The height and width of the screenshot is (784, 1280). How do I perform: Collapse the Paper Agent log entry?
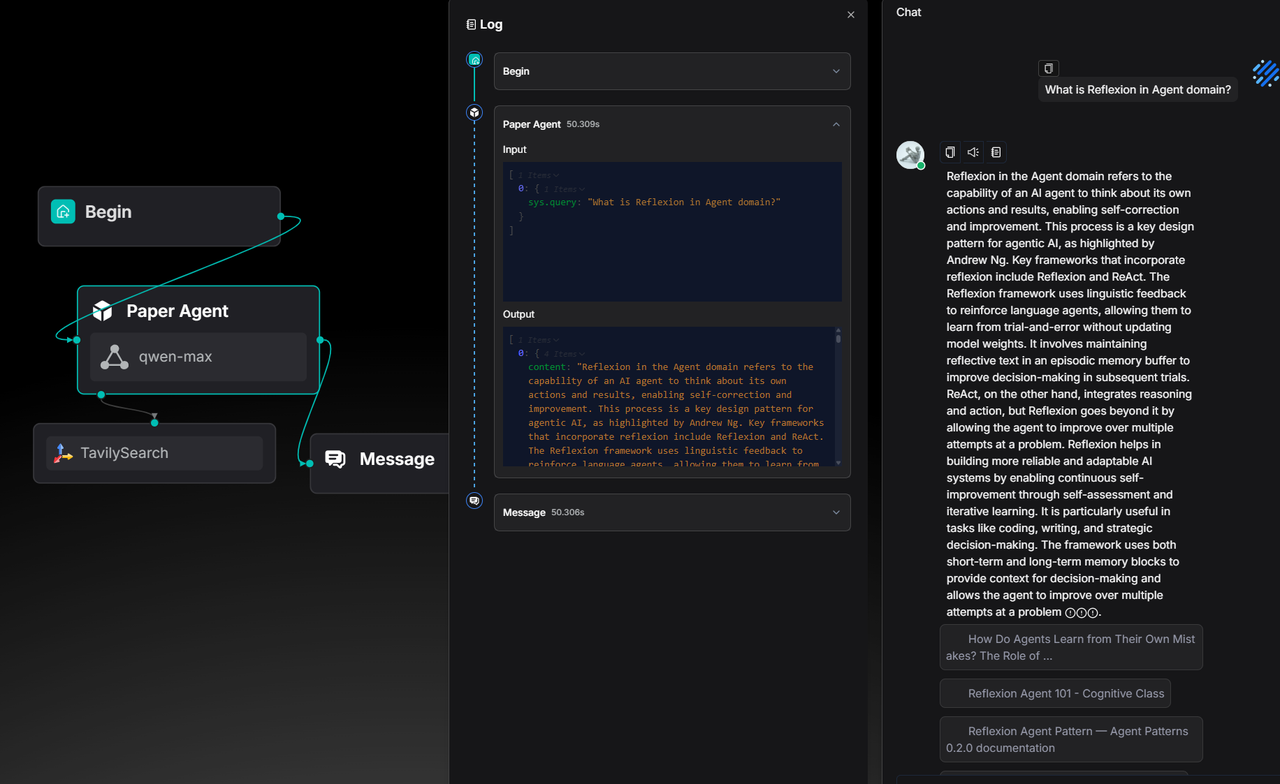[x=836, y=124]
